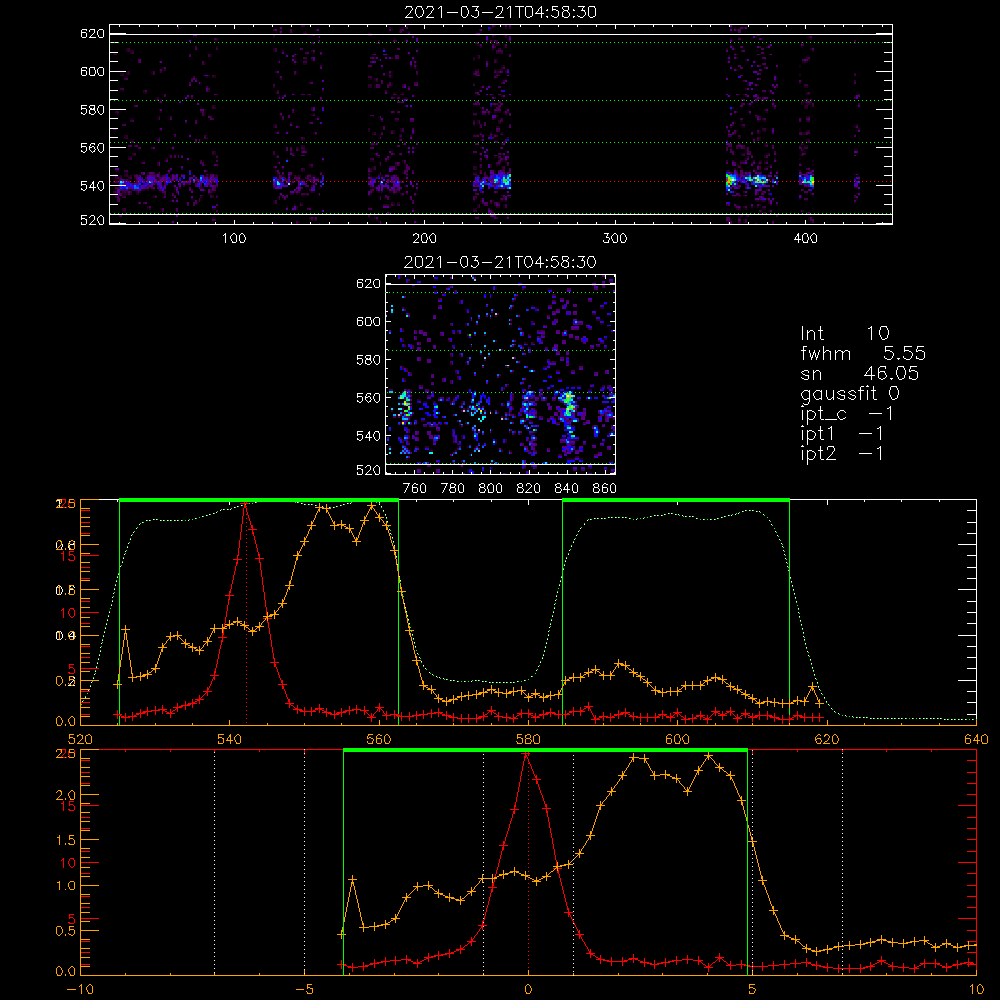Select the 'ipt1 -1' readout line
1000x1000 pixels.
(842, 434)
